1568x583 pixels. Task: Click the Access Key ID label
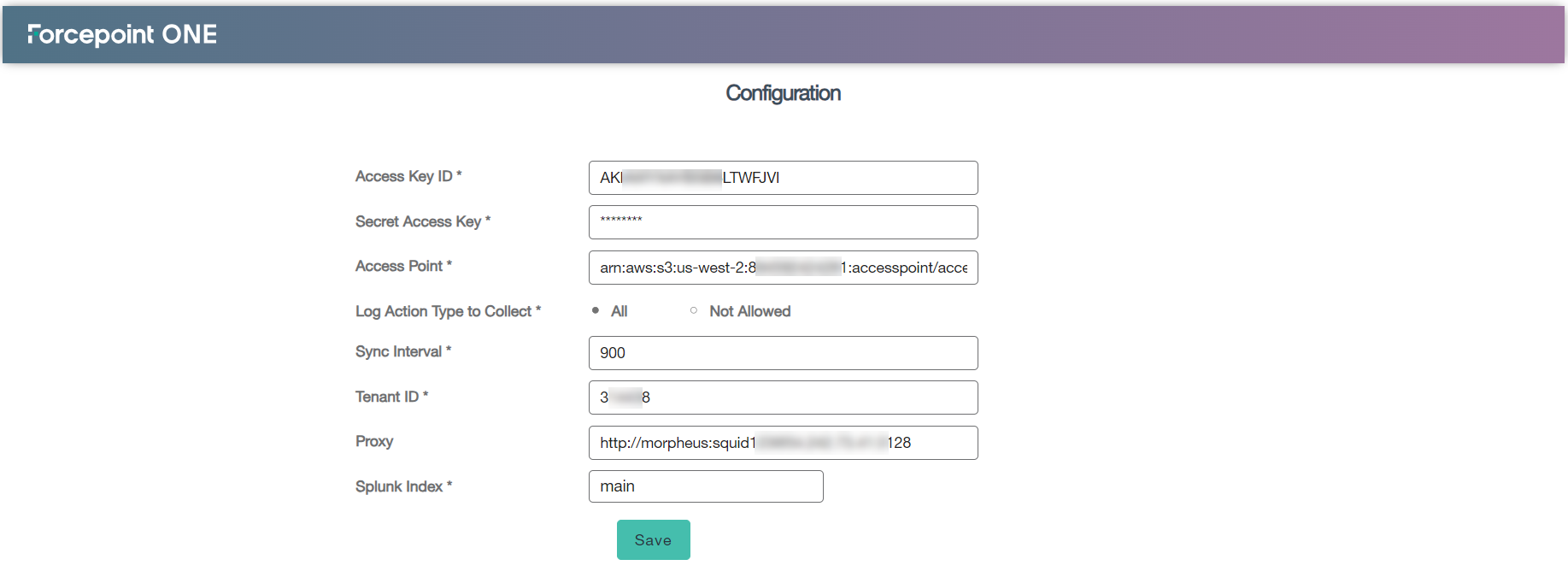pos(408,176)
